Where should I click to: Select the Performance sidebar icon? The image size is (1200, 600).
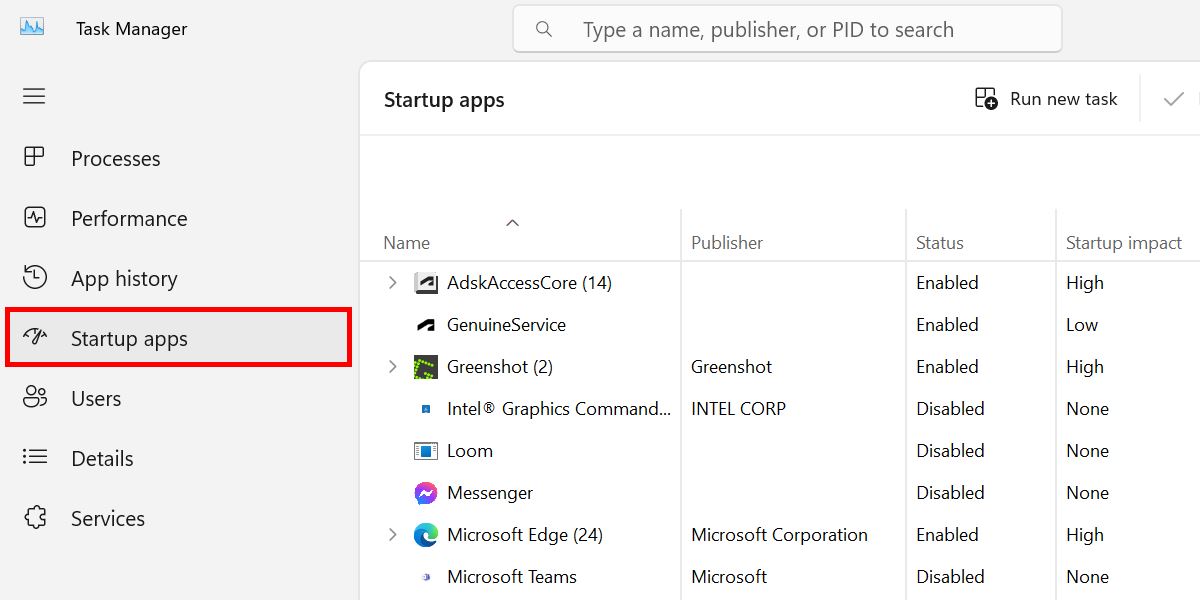pyautogui.click(x=35, y=218)
